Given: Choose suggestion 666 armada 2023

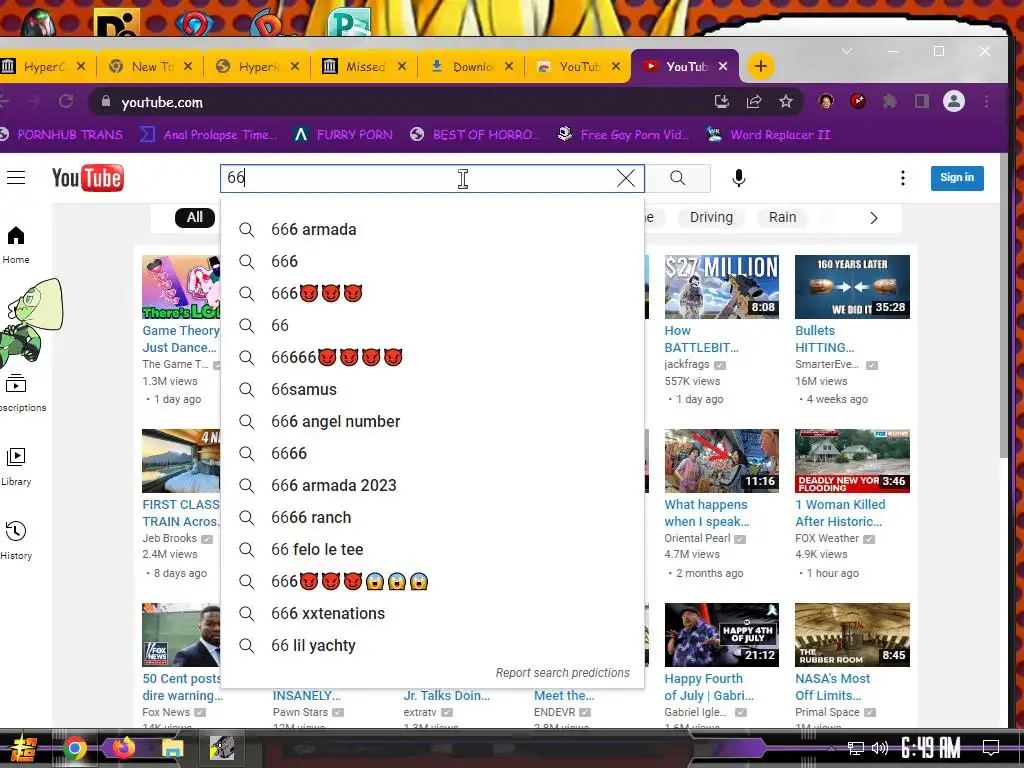Looking at the screenshot, I should coord(432,485).
